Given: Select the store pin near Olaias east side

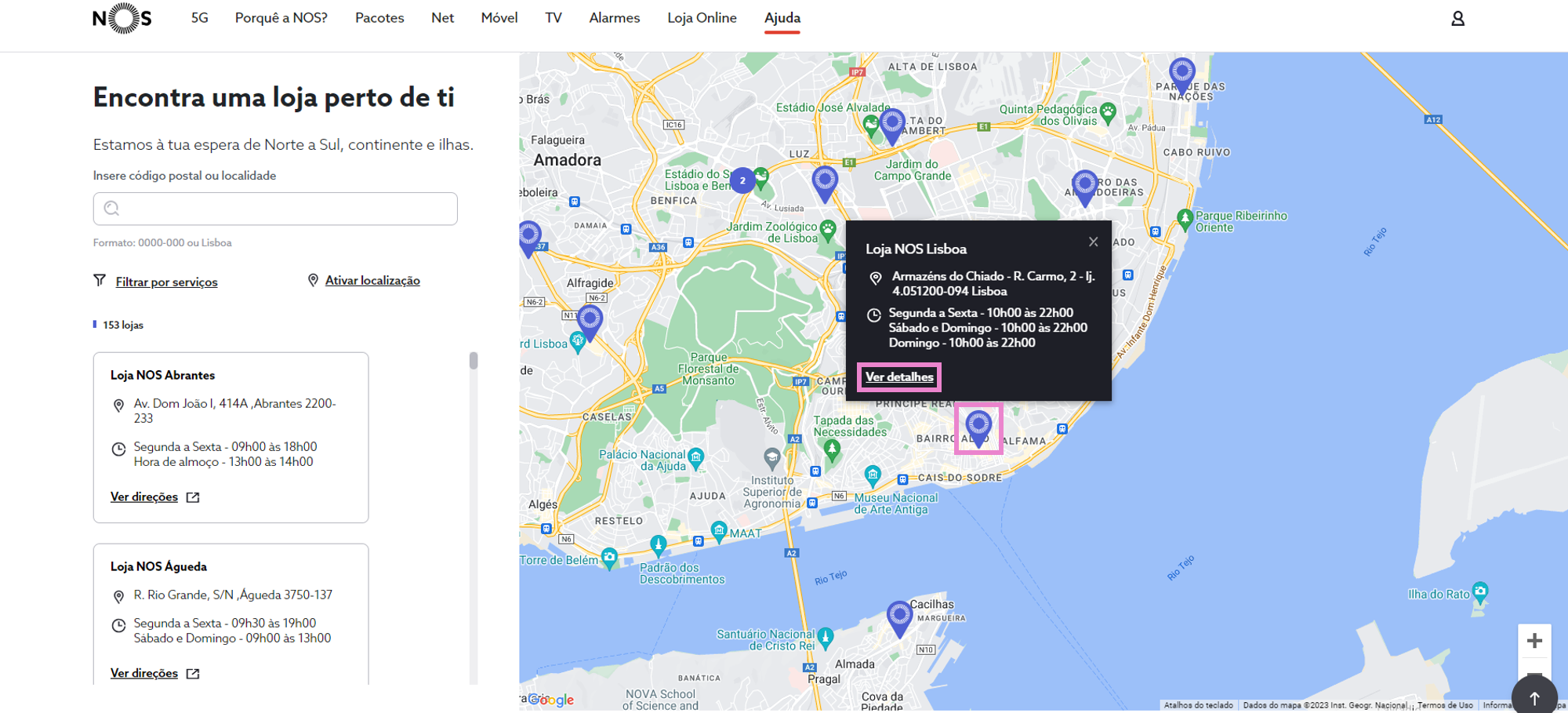Looking at the screenshot, I should [1085, 188].
